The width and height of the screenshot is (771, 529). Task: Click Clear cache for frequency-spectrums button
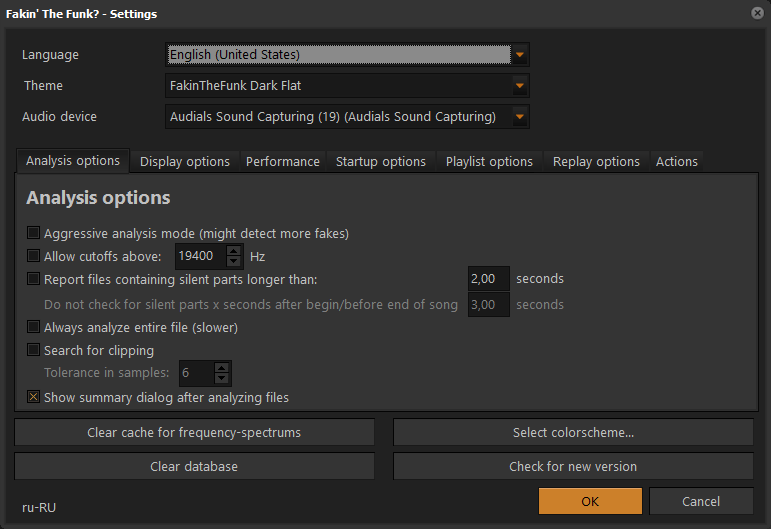click(x=194, y=432)
